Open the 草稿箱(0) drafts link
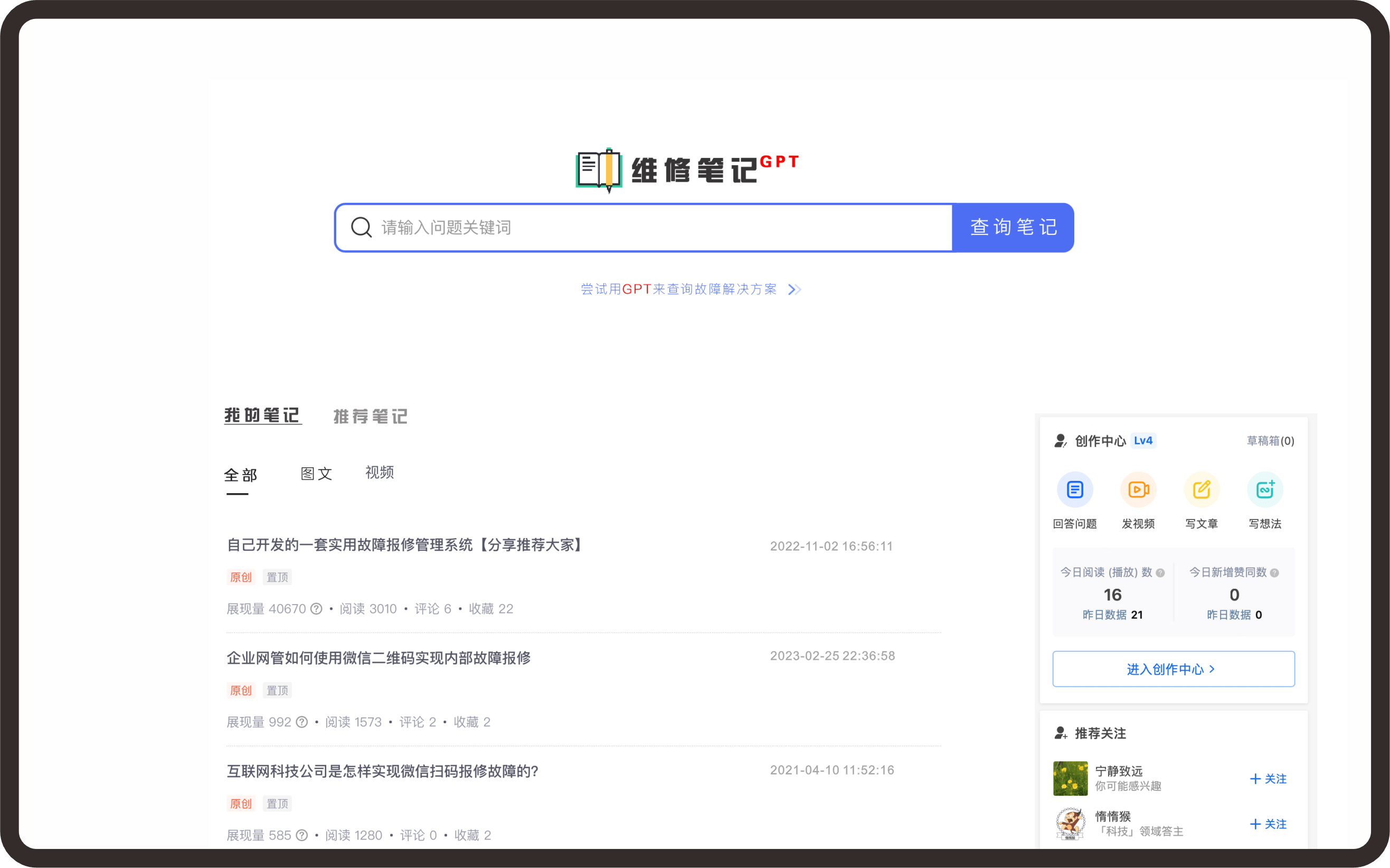The image size is (1390, 868). point(1270,441)
